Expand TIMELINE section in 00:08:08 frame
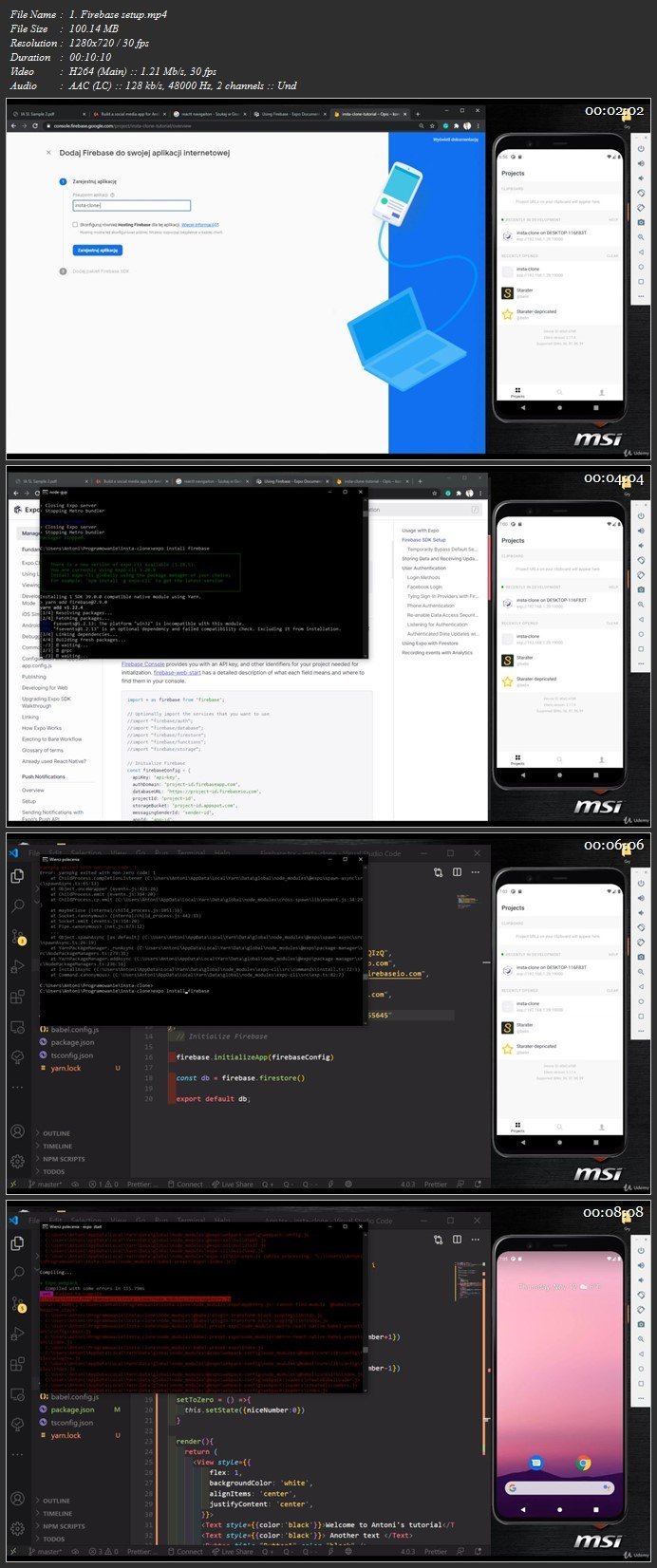This screenshot has height=1568, width=657. 57,1513
